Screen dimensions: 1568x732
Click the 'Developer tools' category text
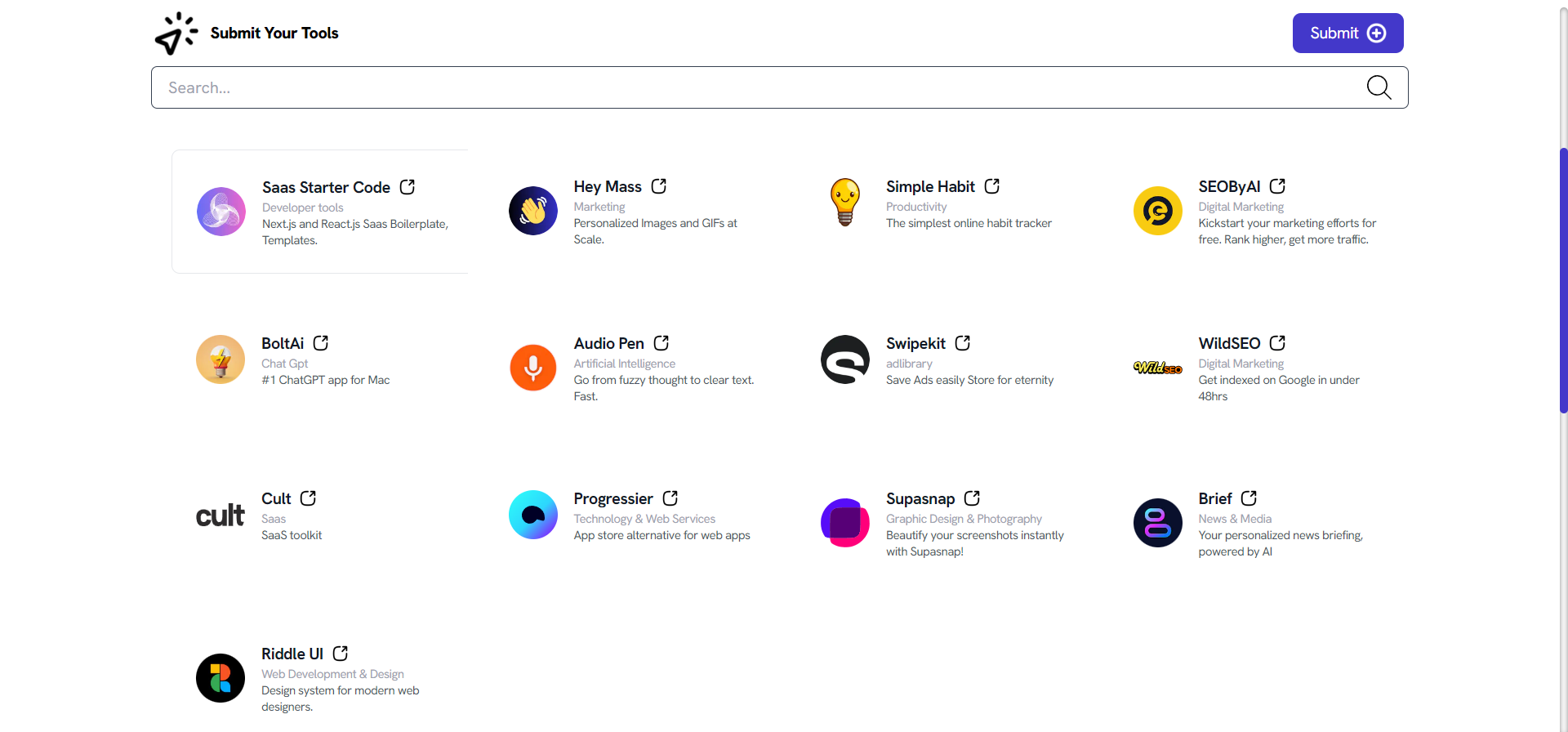tap(303, 208)
